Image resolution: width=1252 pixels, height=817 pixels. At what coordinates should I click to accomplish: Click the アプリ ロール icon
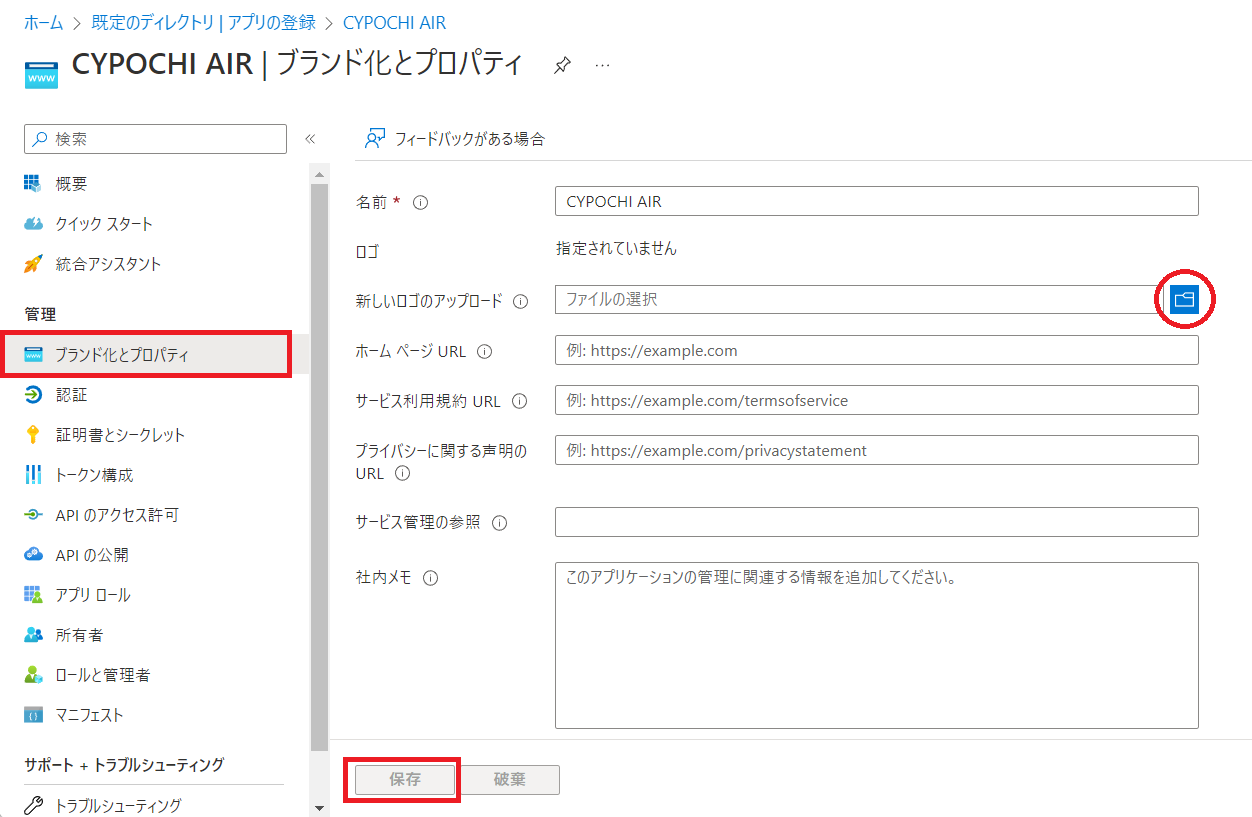34,595
